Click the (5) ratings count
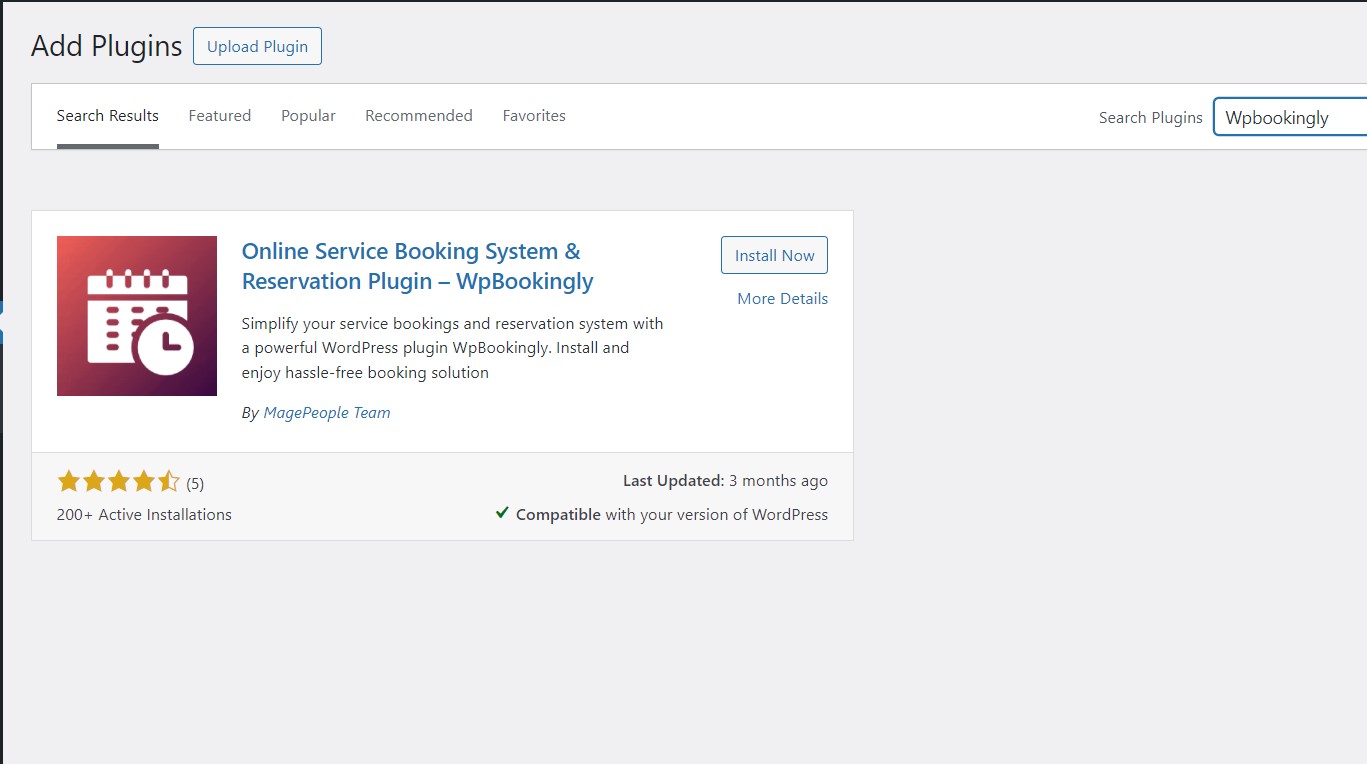The height and width of the screenshot is (764, 1367). (195, 484)
